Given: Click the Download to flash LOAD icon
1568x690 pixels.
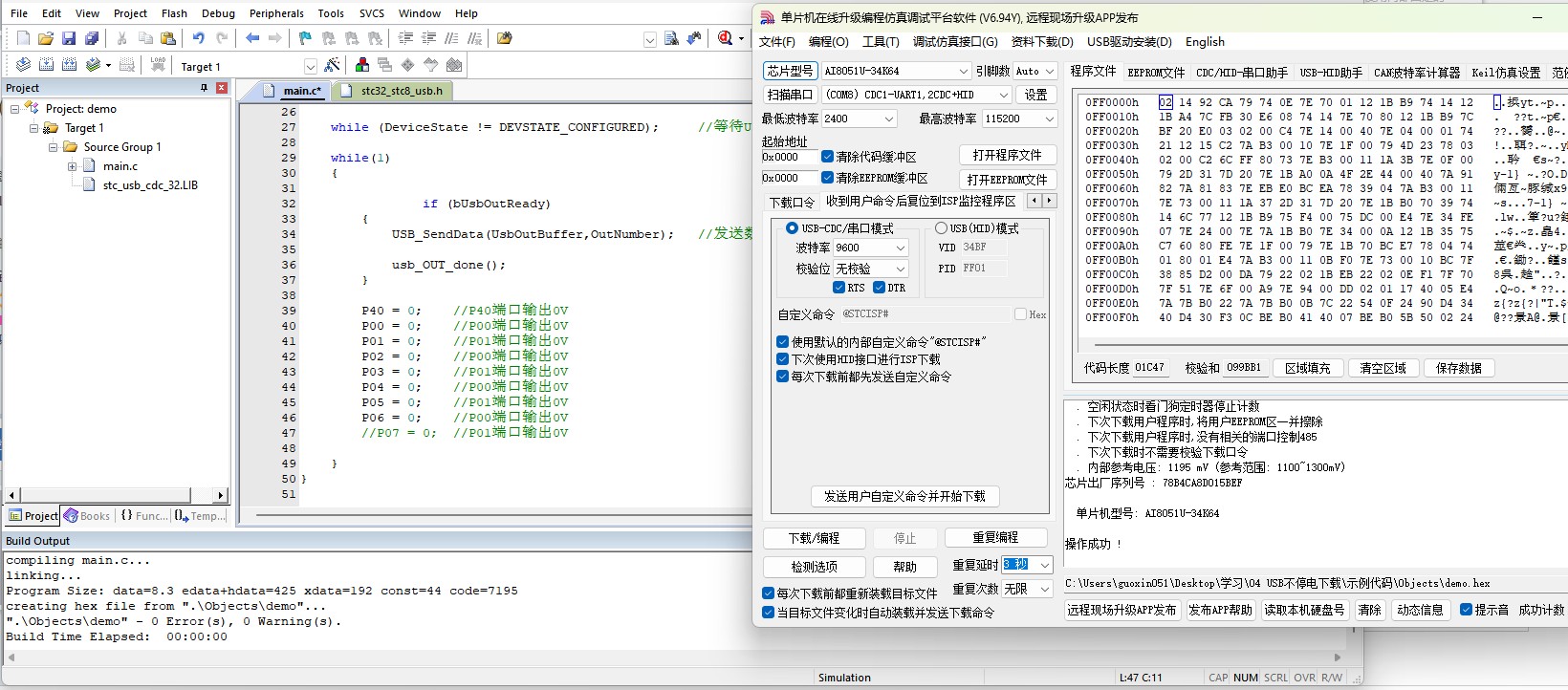Looking at the screenshot, I should 158,65.
